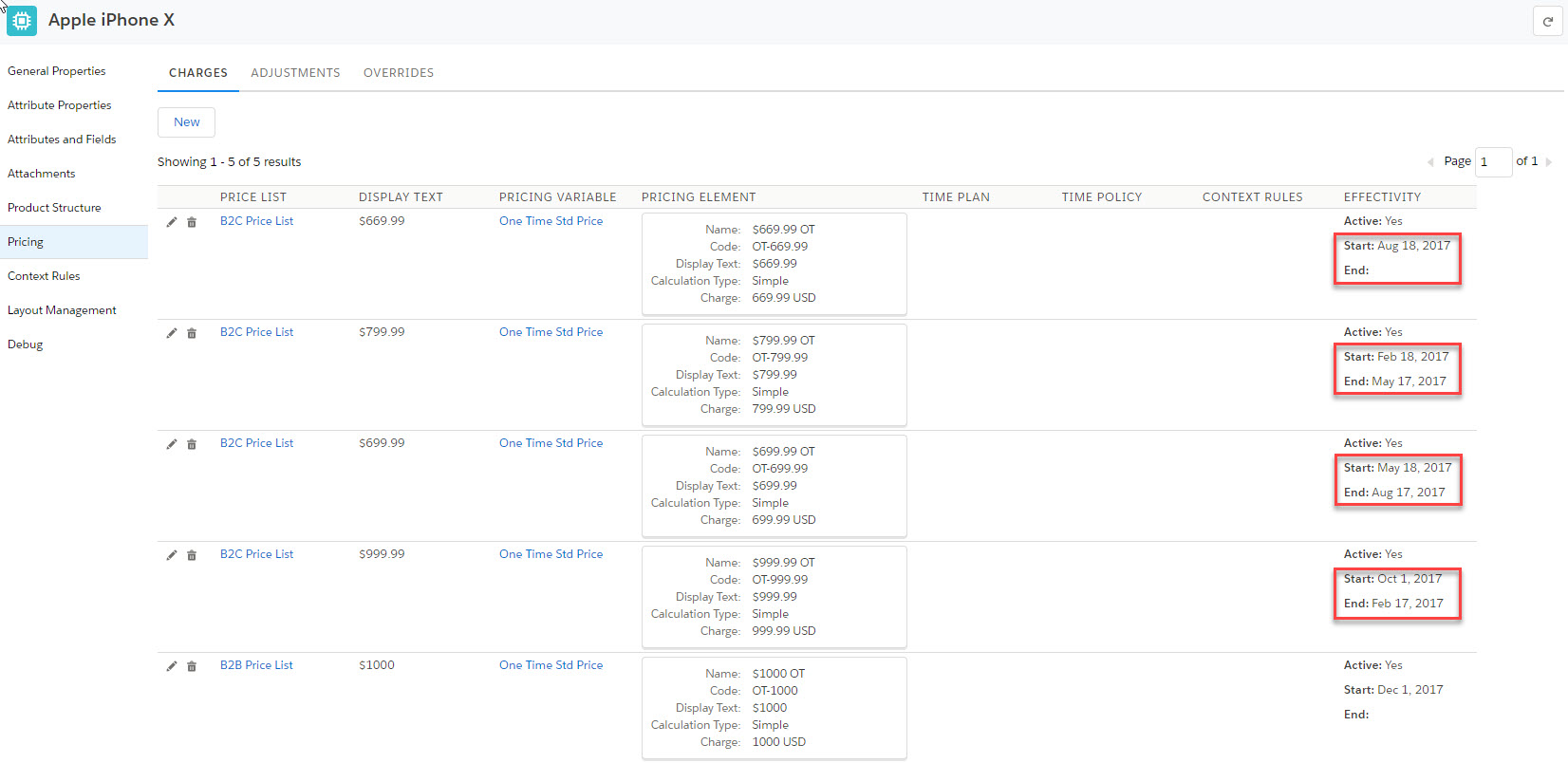1568x763 pixels.
Task: Edit the $1000 charge with pencil icon
Action: [172, 666]
